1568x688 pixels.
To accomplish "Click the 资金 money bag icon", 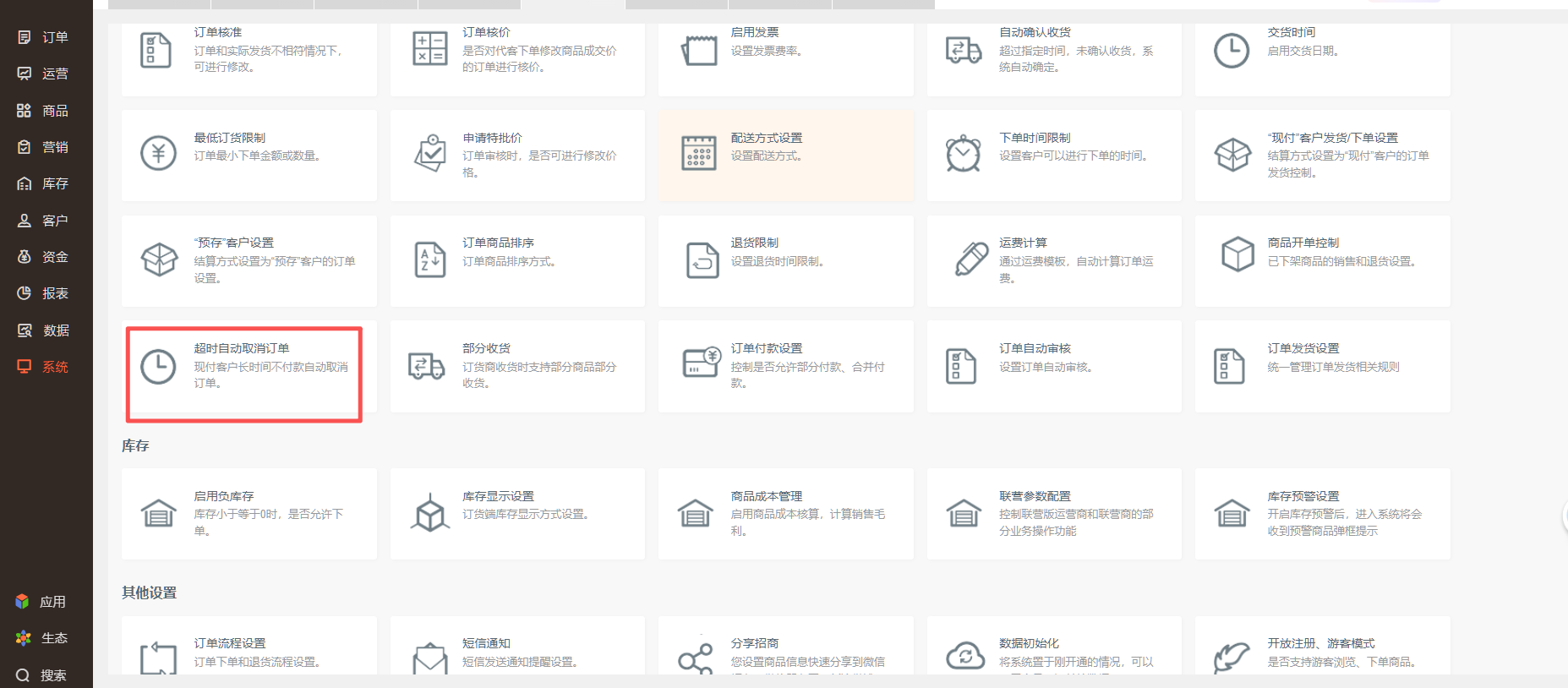I will tap(25, 257).
